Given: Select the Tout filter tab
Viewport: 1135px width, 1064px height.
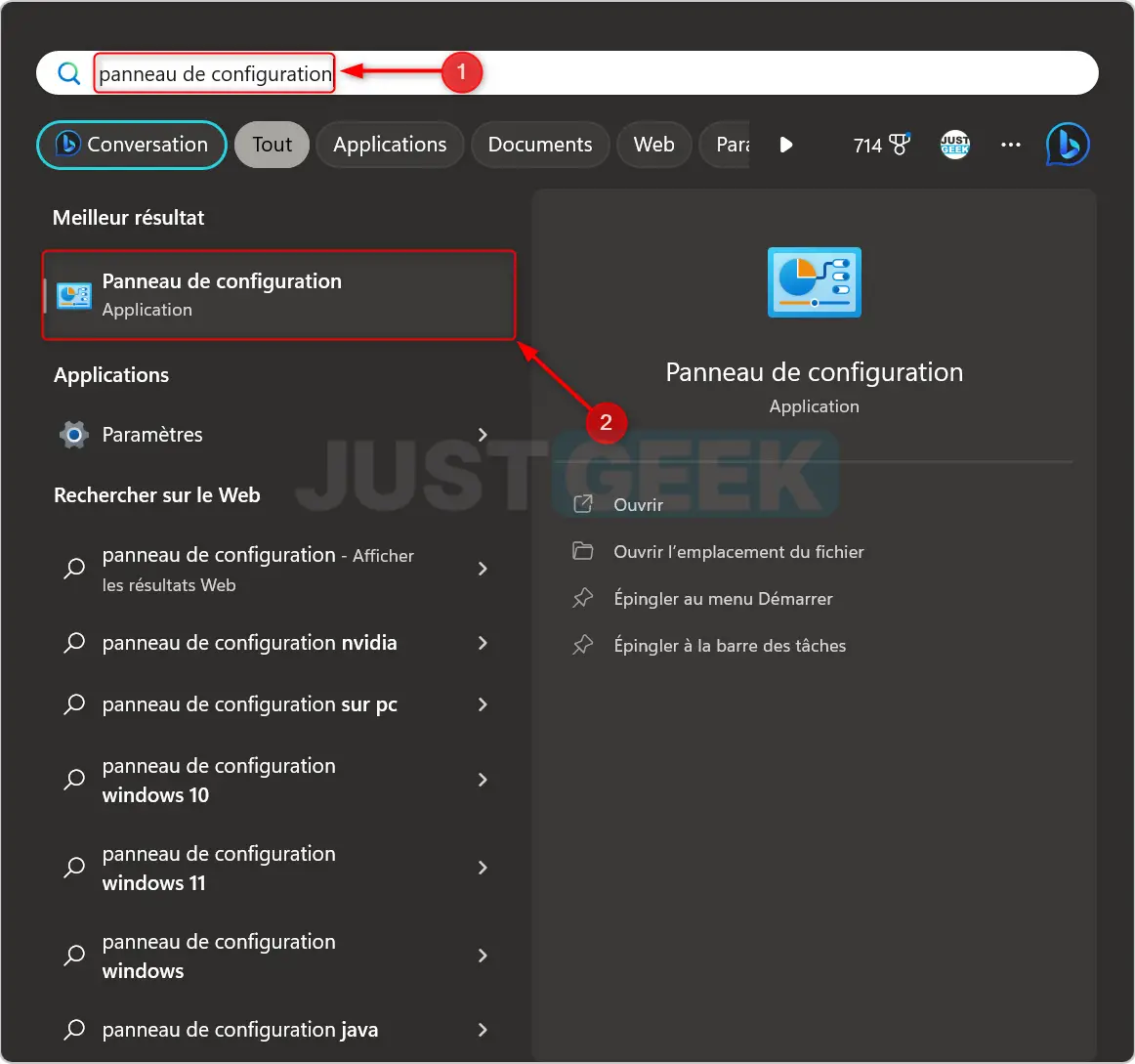Looking at the screenshot, I should (x=273, y=145).
